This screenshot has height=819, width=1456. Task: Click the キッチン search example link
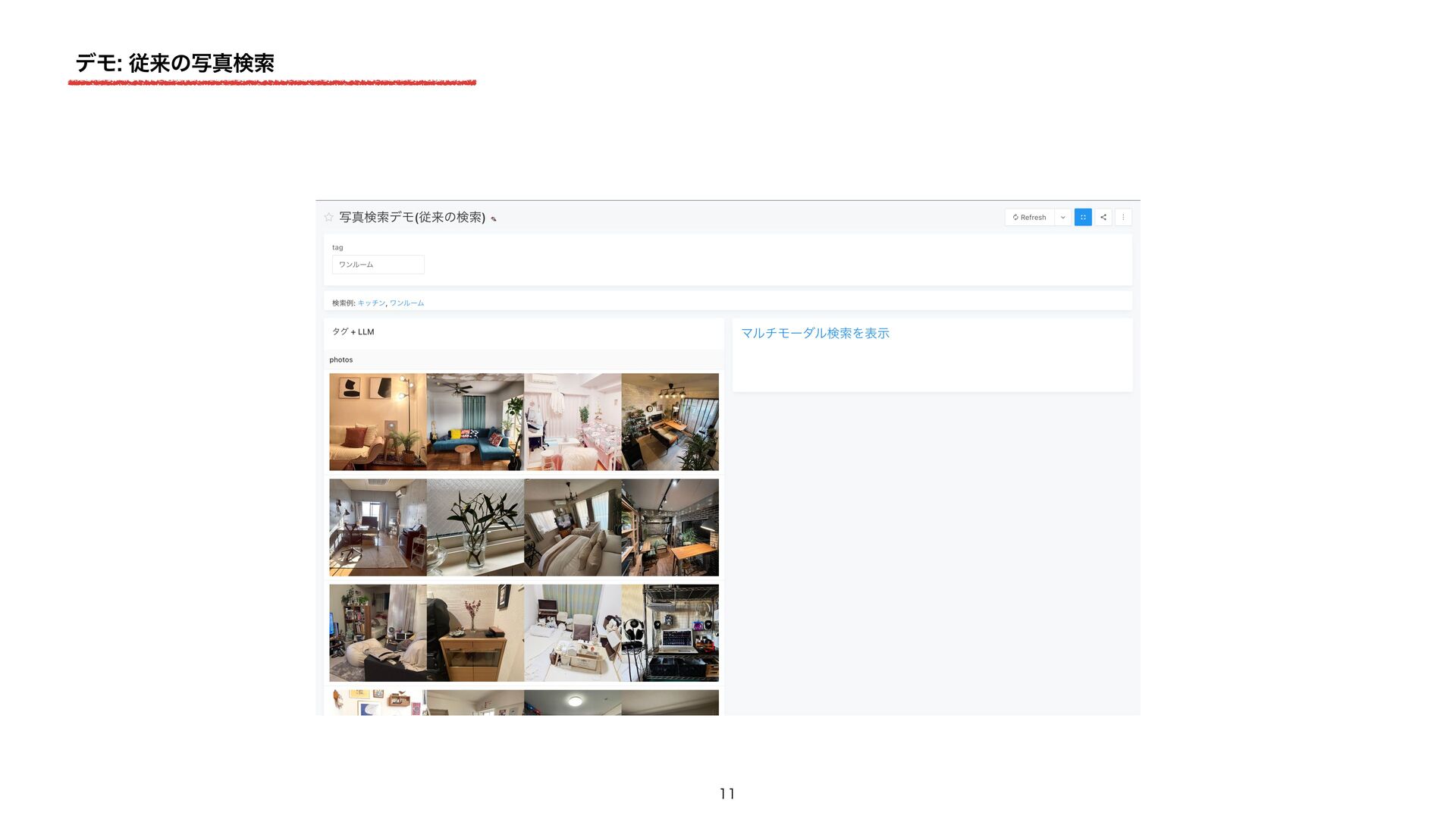(x=371, y=303)
